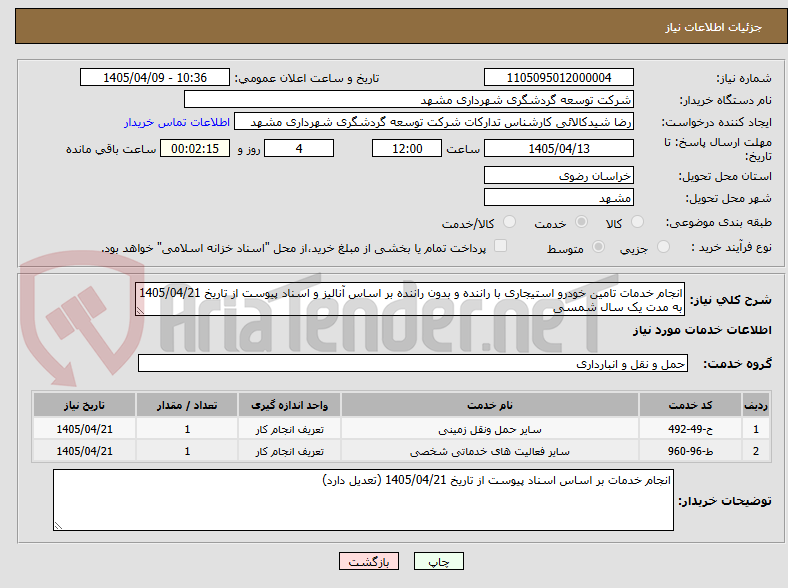This screenshot has height=588, width=788.
Task: Click the سایر حمل ونقل زمینی cell
Action: 490,429
